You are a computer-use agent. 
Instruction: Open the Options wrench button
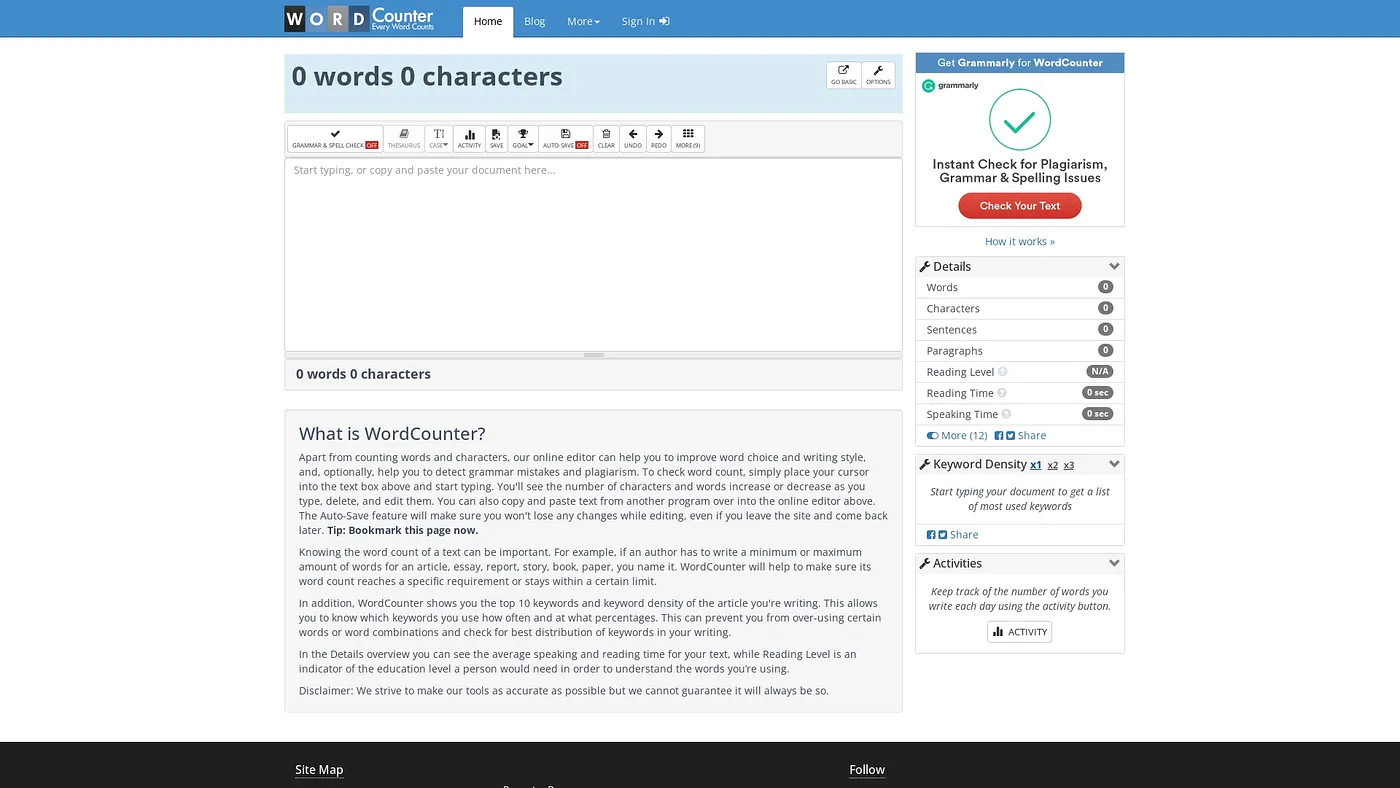[x=878, y=75]
